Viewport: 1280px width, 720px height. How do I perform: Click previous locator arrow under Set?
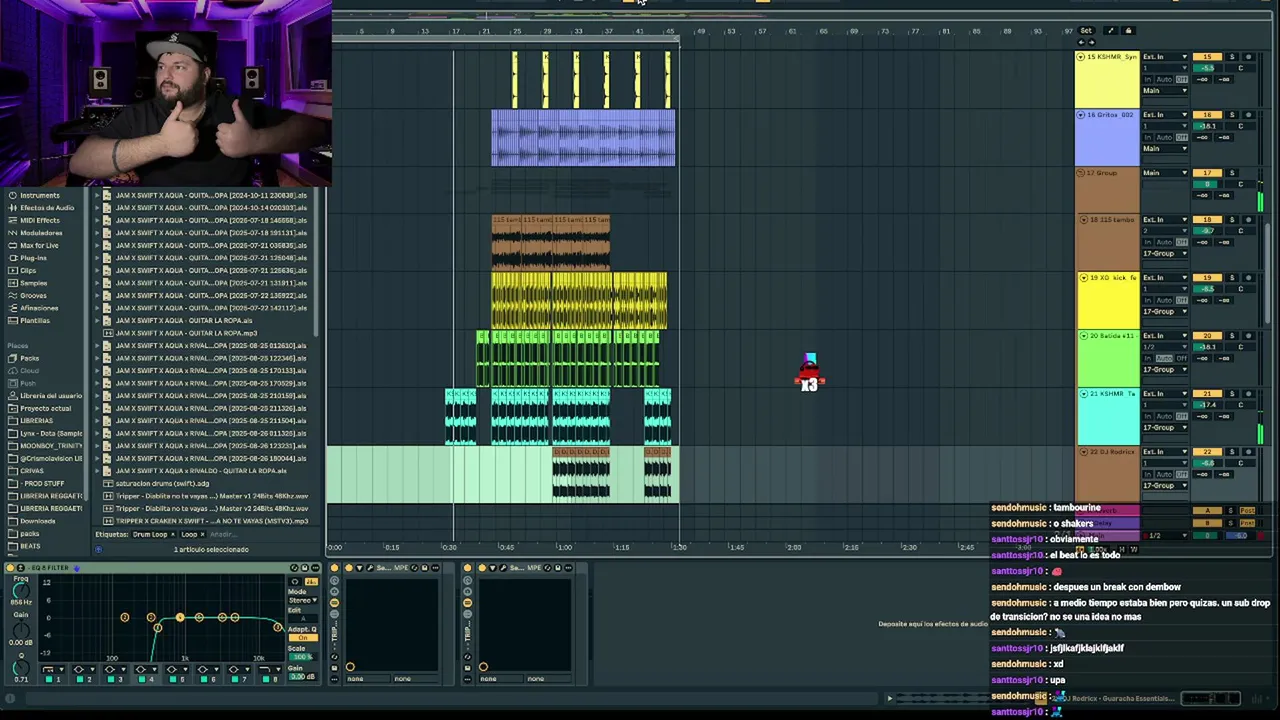(x=1081, y=42)
